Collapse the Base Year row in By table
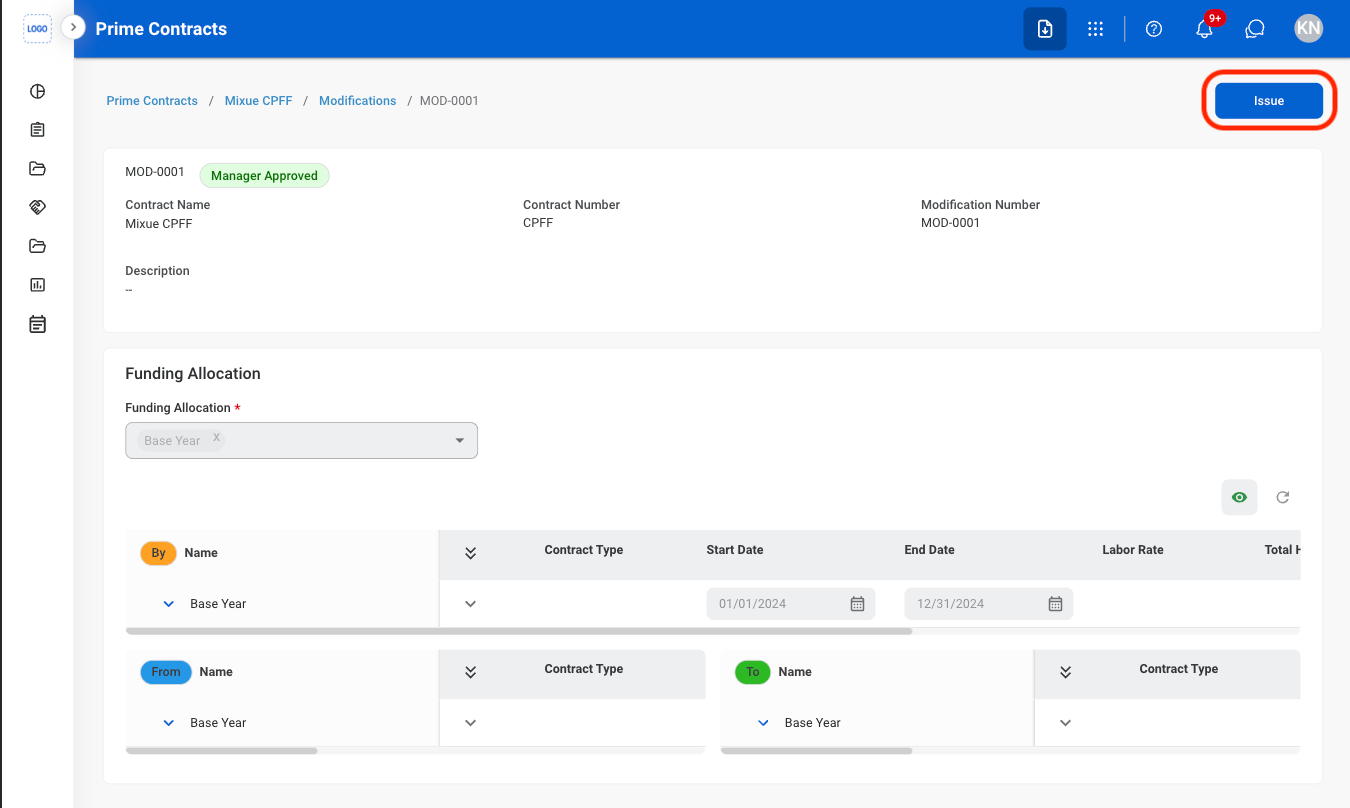This screenshot has width=1350, height=808. 169,604
